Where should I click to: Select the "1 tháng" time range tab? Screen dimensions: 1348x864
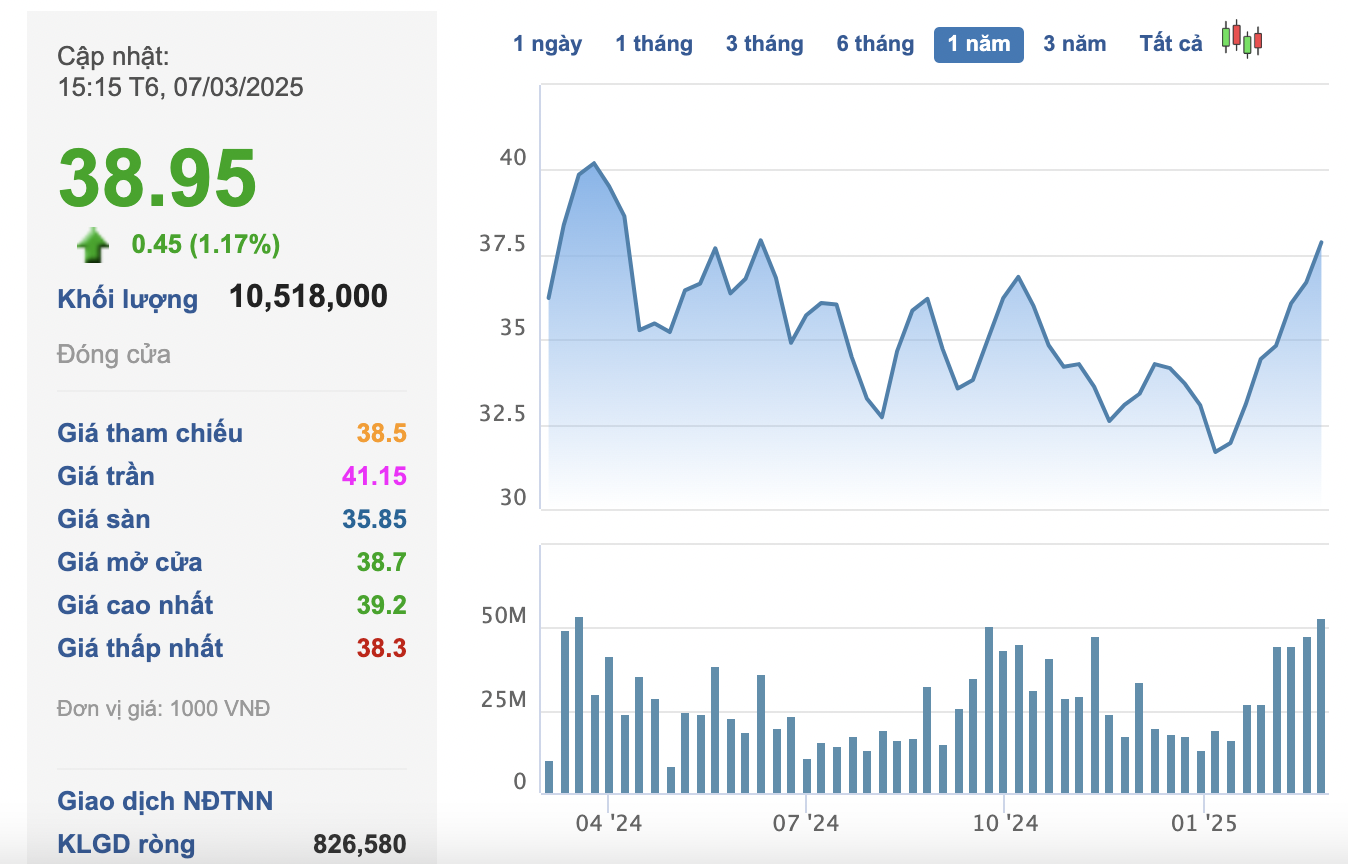(654, 44)
